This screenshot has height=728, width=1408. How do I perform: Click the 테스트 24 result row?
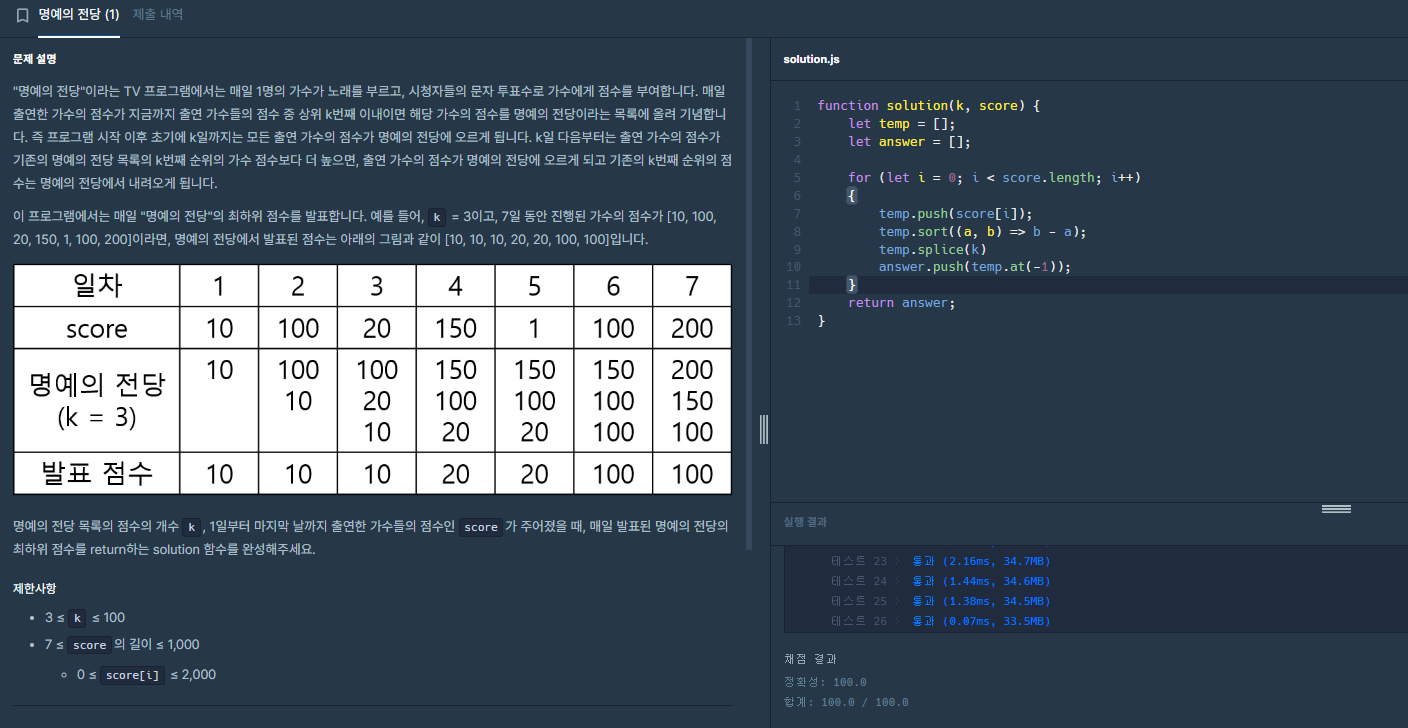coord(941,581)
